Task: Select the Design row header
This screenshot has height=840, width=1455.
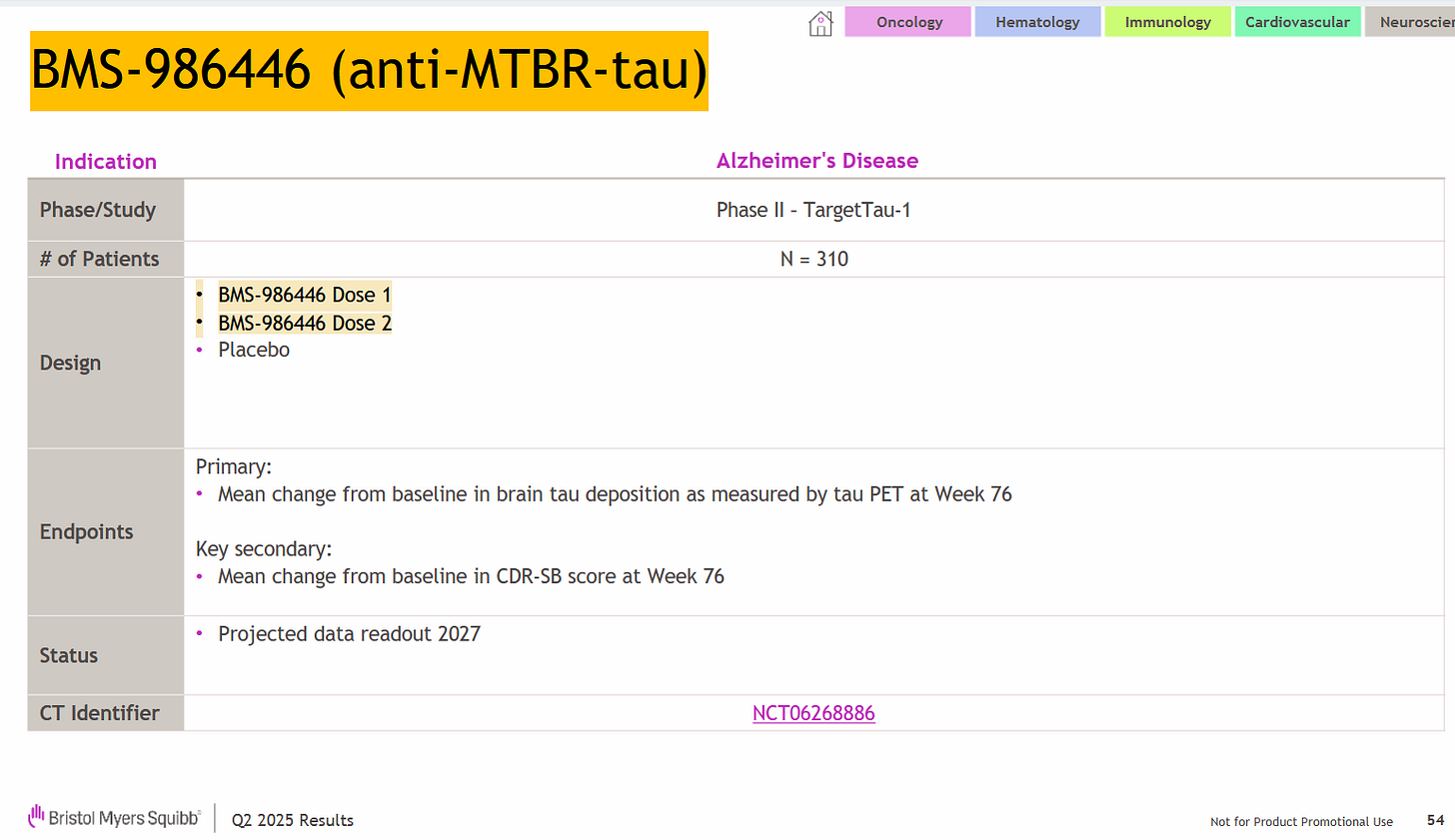Action: pos(106,363)
